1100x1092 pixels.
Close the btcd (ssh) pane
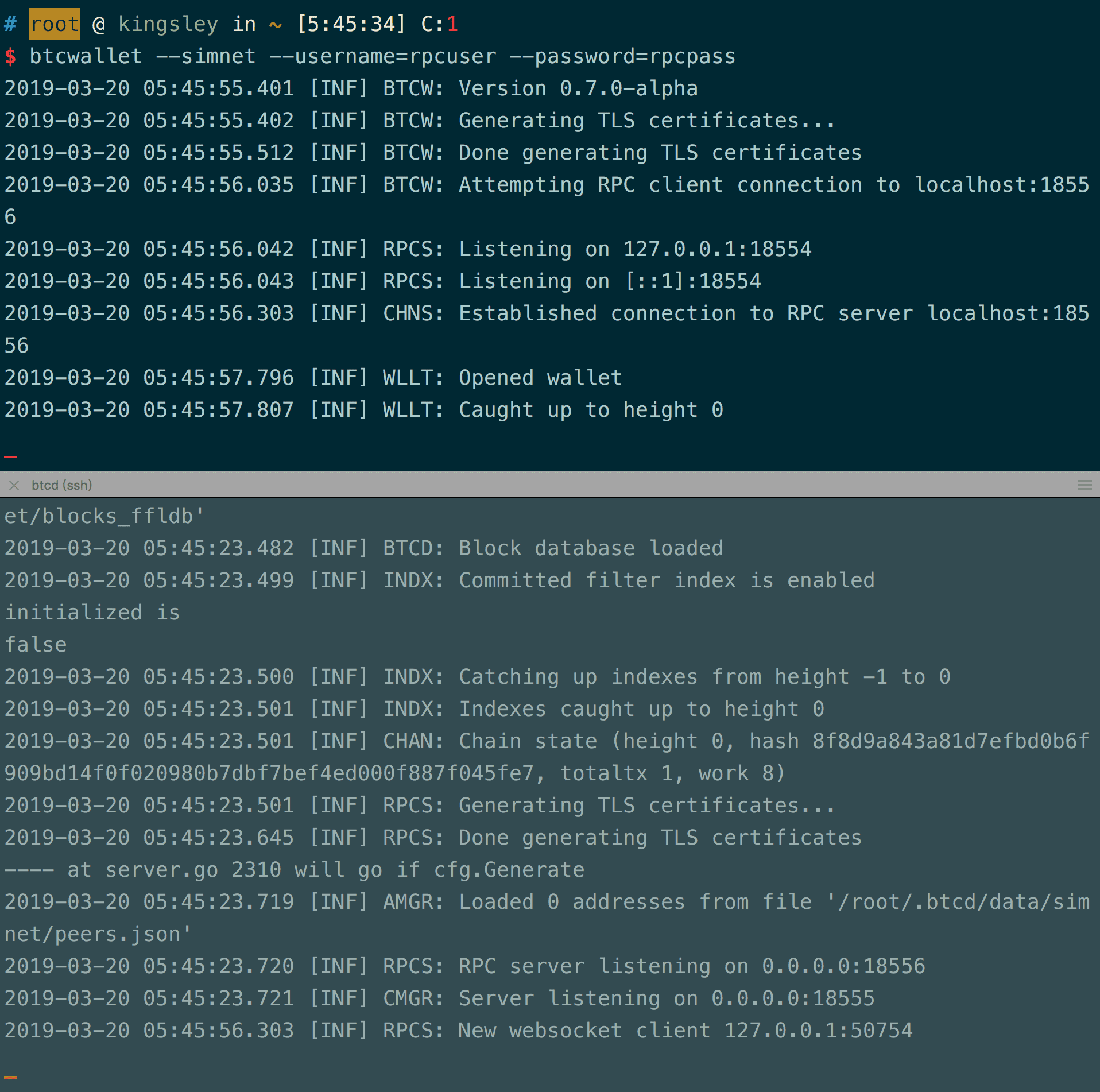tap(14, 485)
